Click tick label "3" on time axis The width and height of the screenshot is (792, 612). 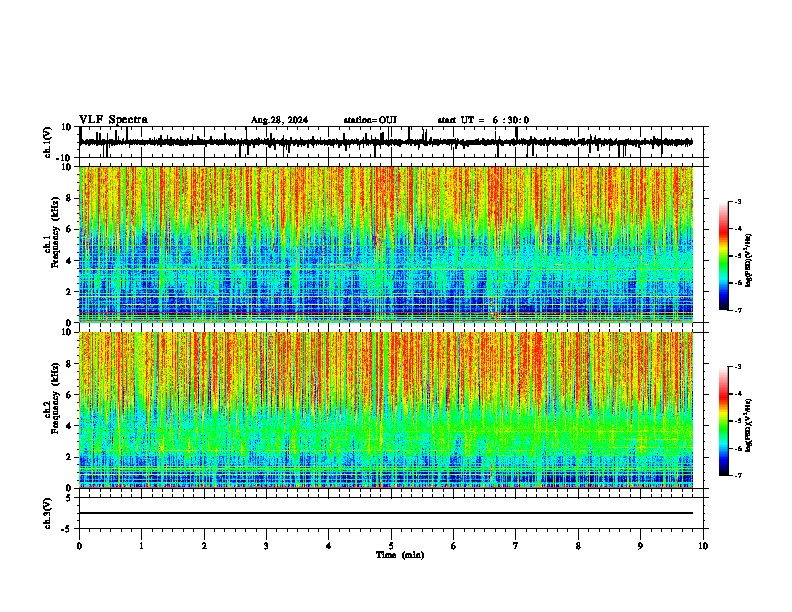pyautogui.click(x=266, y=546)
